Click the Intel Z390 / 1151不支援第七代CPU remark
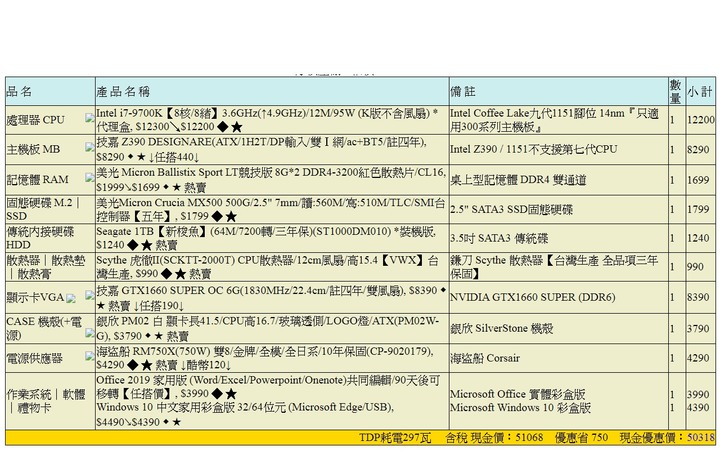This screenshot has height=455, width=720. (534, 149)
